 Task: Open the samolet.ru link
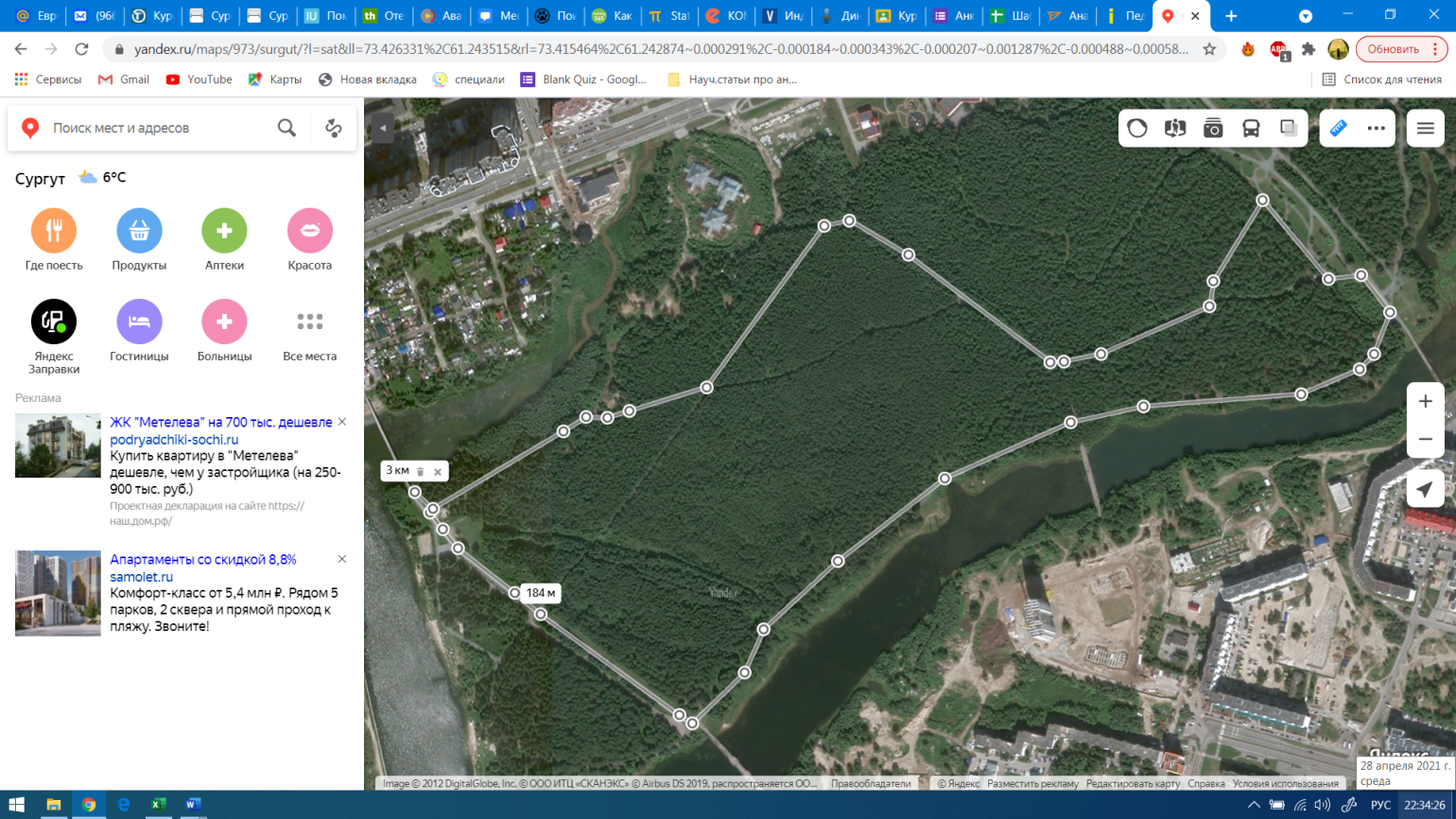point(142,577)
